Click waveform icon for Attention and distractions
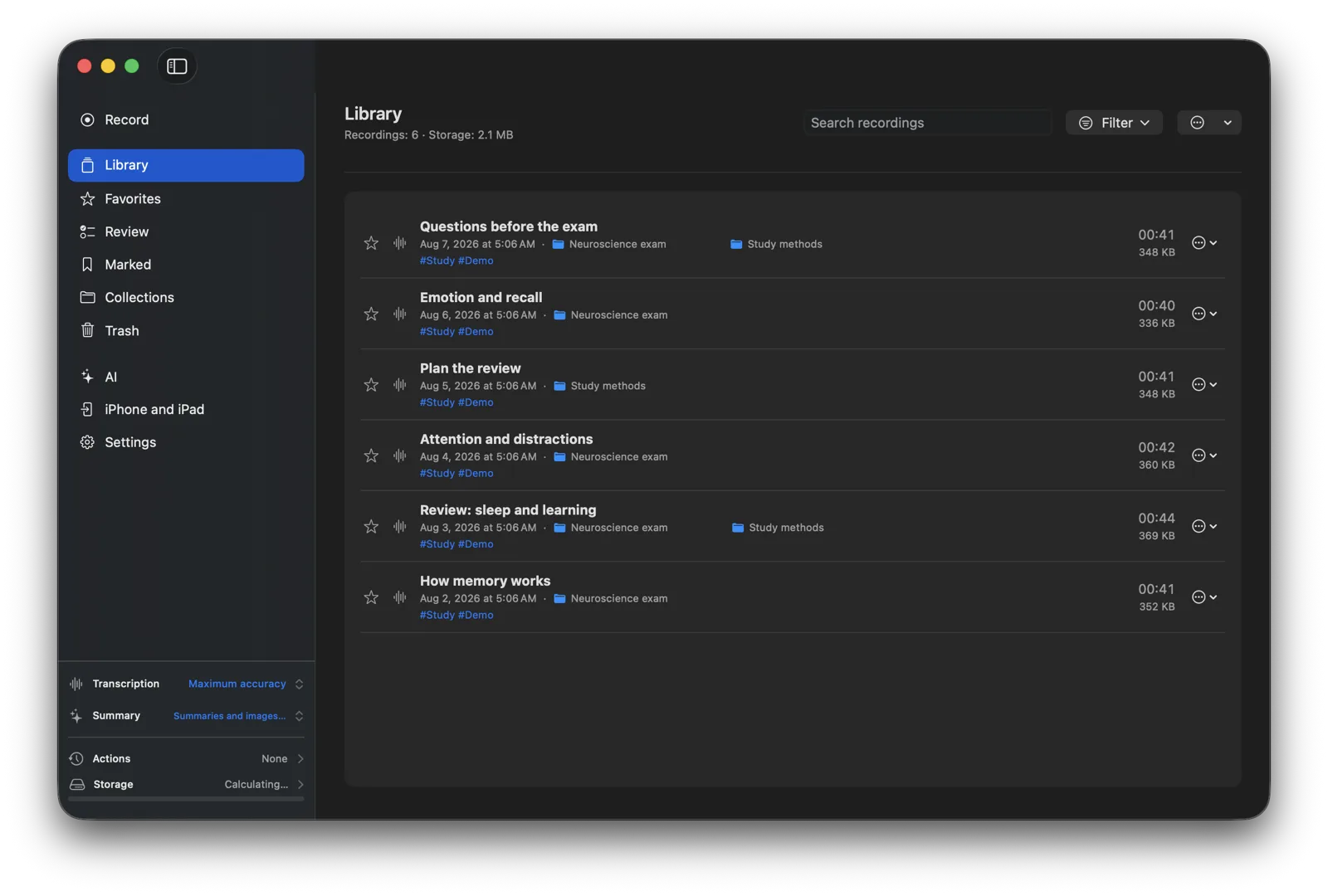 (400, 456)
